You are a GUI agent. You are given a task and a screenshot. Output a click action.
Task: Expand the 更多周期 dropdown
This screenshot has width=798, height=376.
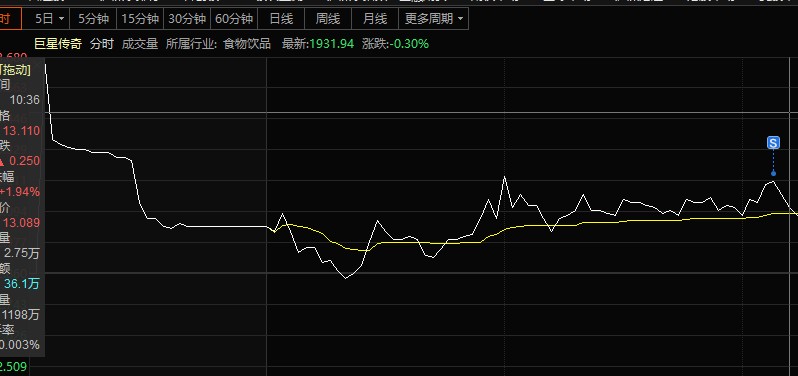tap(434, 19)
